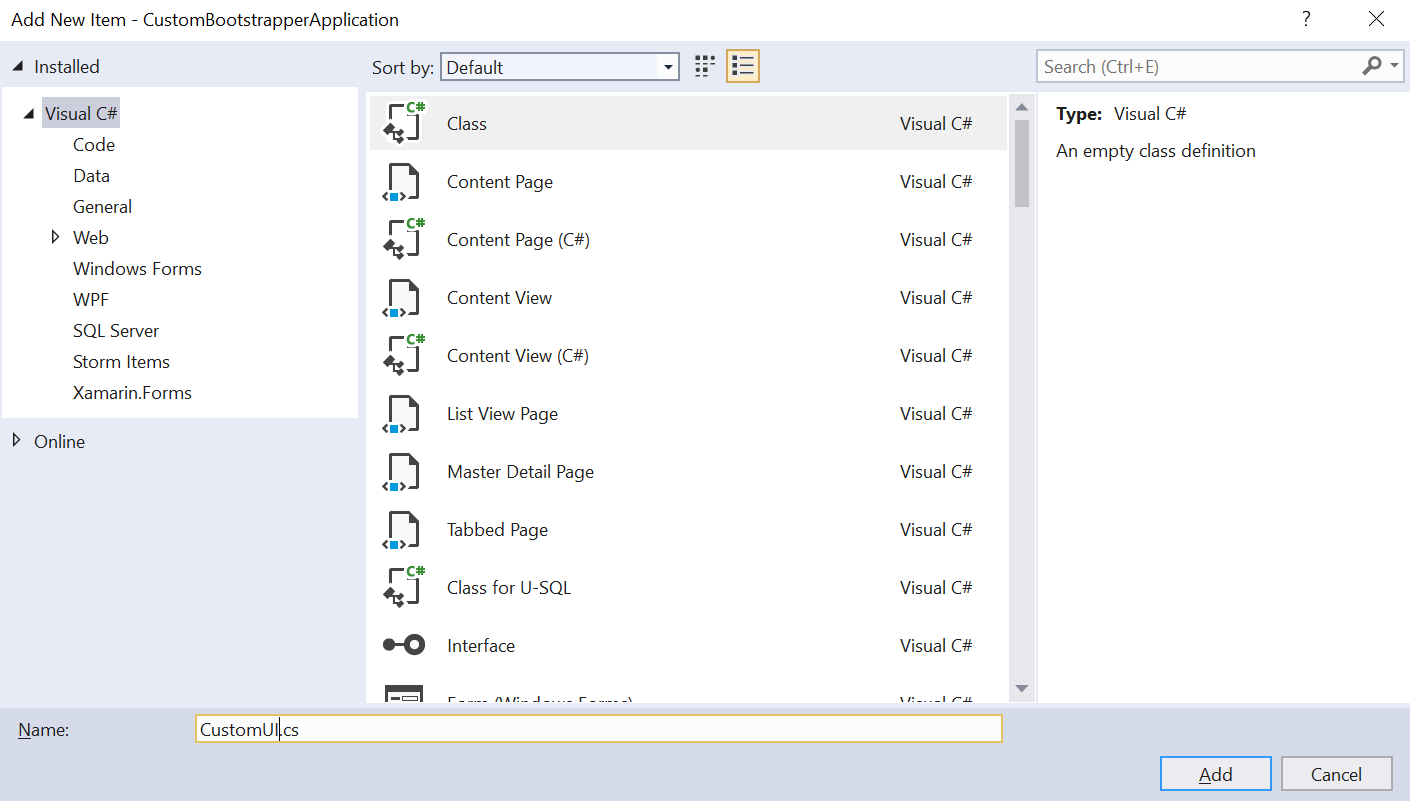1410x801 pixels.
Task: Collapse the Visual C# node
Action: point(28,114)
